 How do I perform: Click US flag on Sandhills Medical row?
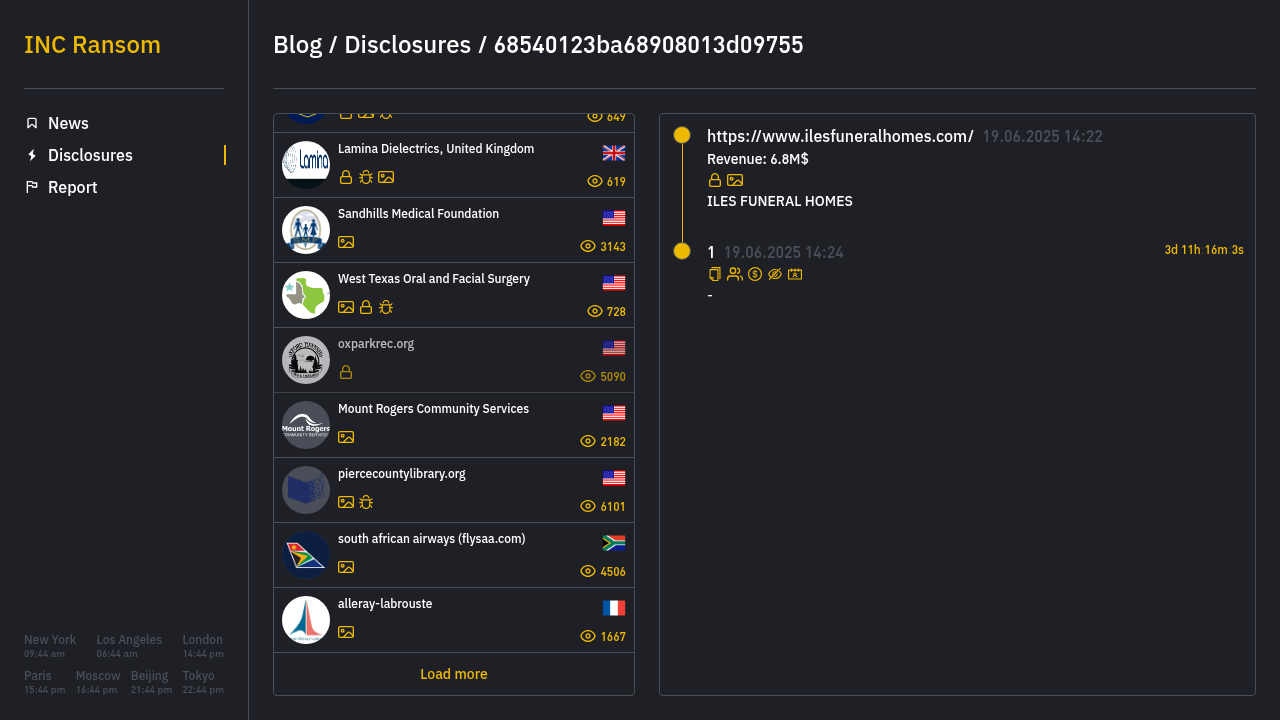click(x=614, y=218)
